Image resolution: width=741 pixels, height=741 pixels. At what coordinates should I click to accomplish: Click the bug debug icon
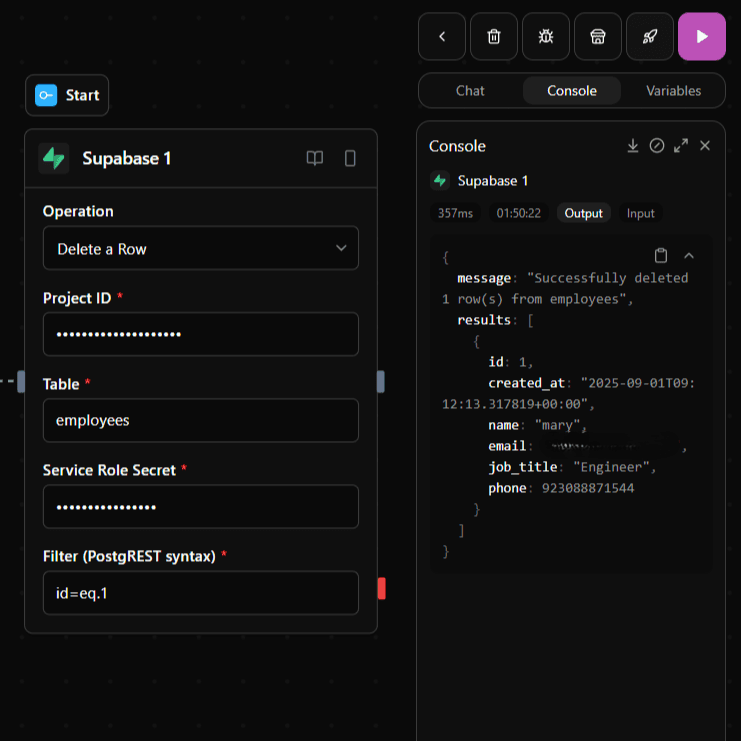[545, 37]
